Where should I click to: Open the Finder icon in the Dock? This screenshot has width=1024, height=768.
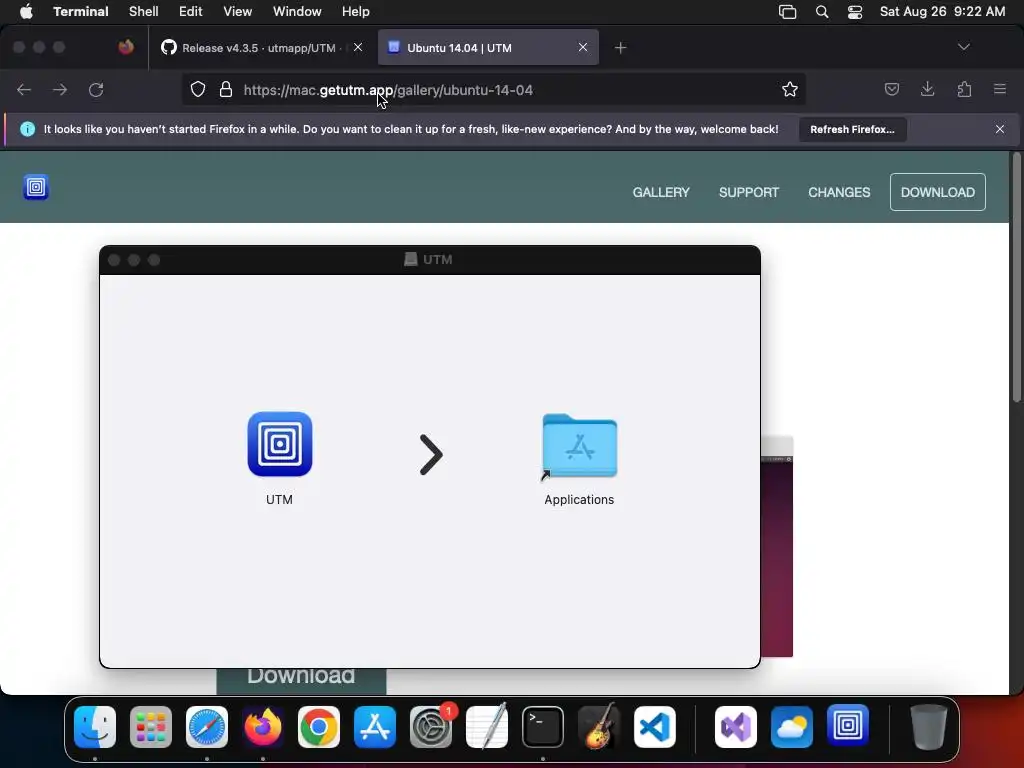(x=95, y=727)
